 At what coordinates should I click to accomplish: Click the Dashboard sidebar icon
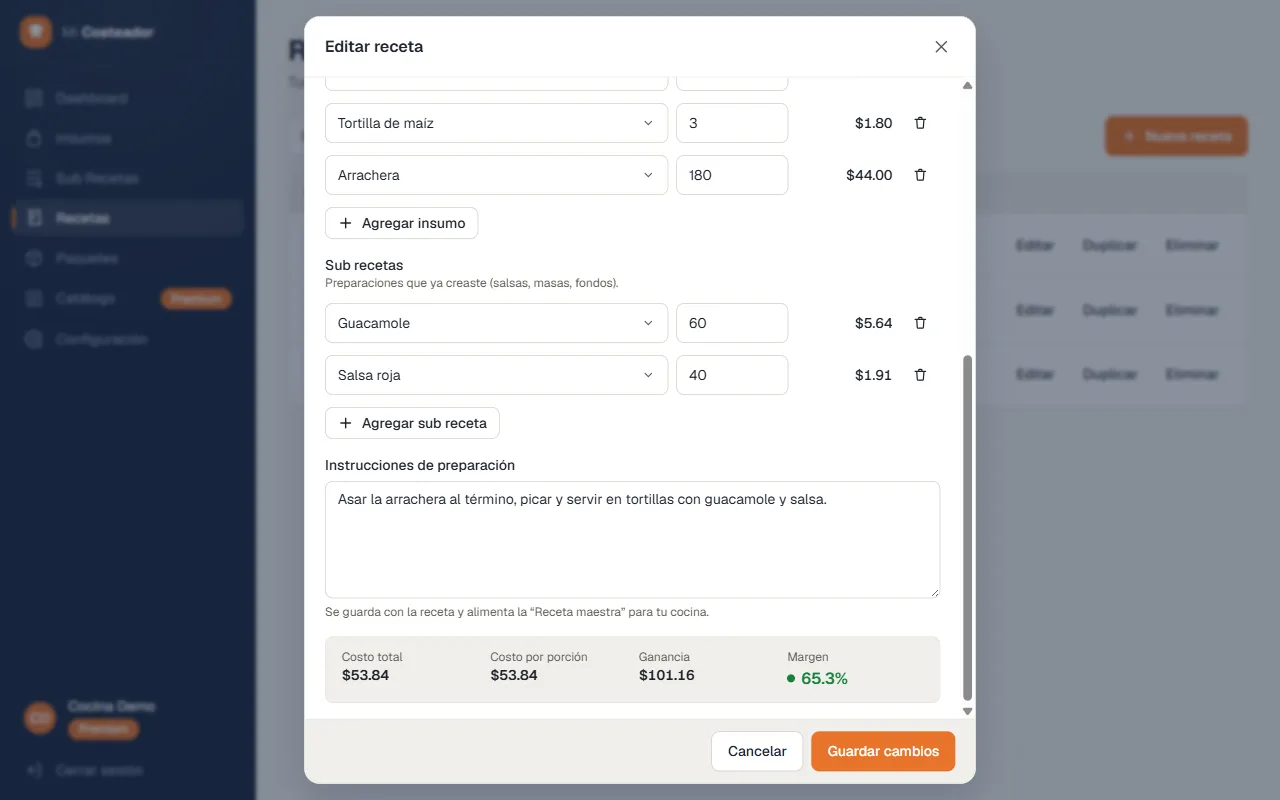pyautogui.click(x=35, y=98)
